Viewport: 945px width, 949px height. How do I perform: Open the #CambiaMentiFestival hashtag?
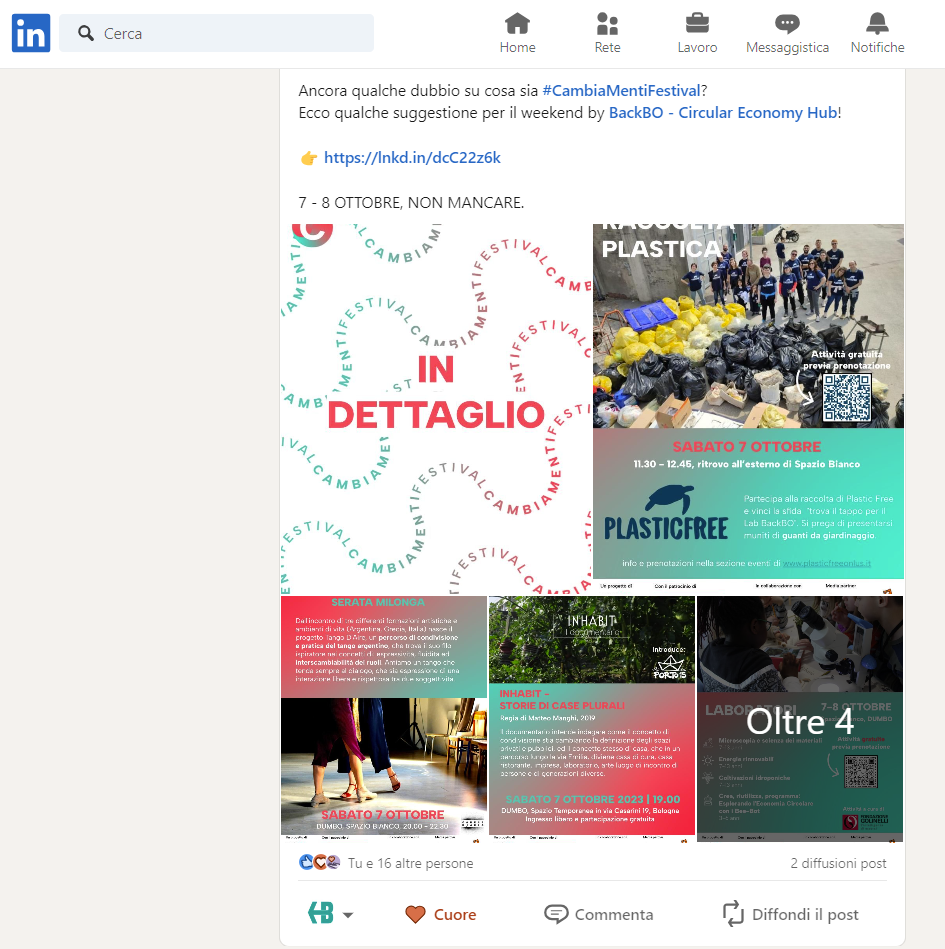(x=621, y=90)
